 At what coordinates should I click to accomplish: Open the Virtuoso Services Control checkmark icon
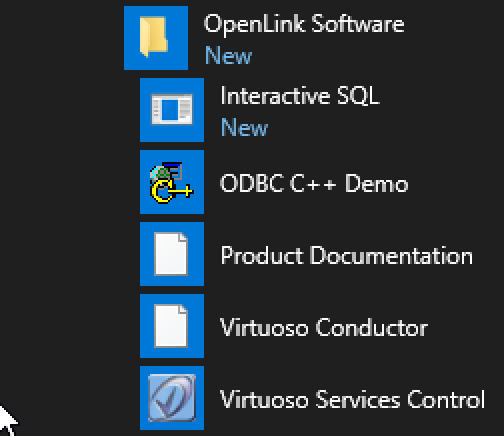coord(172,398)
